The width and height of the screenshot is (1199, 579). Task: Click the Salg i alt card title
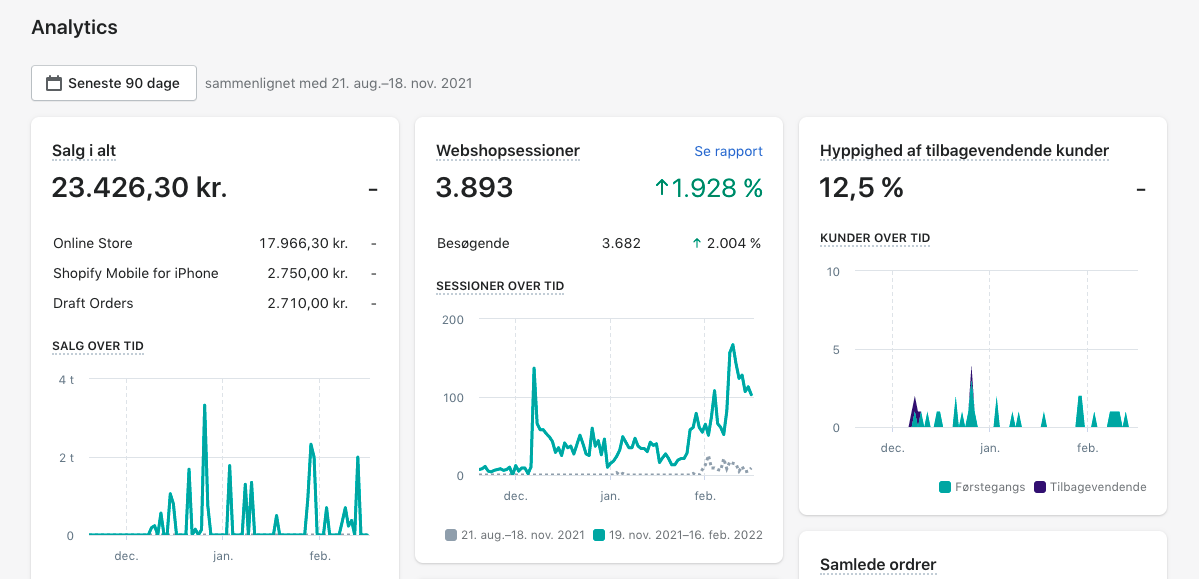point(84,151)
